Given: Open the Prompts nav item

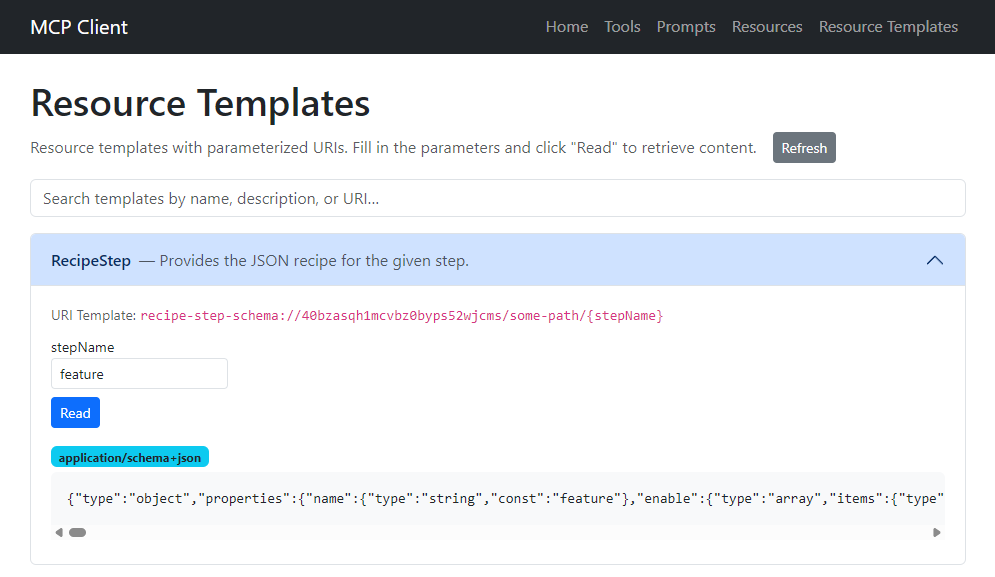Looking at the screenshot, I should pos(686,27).
